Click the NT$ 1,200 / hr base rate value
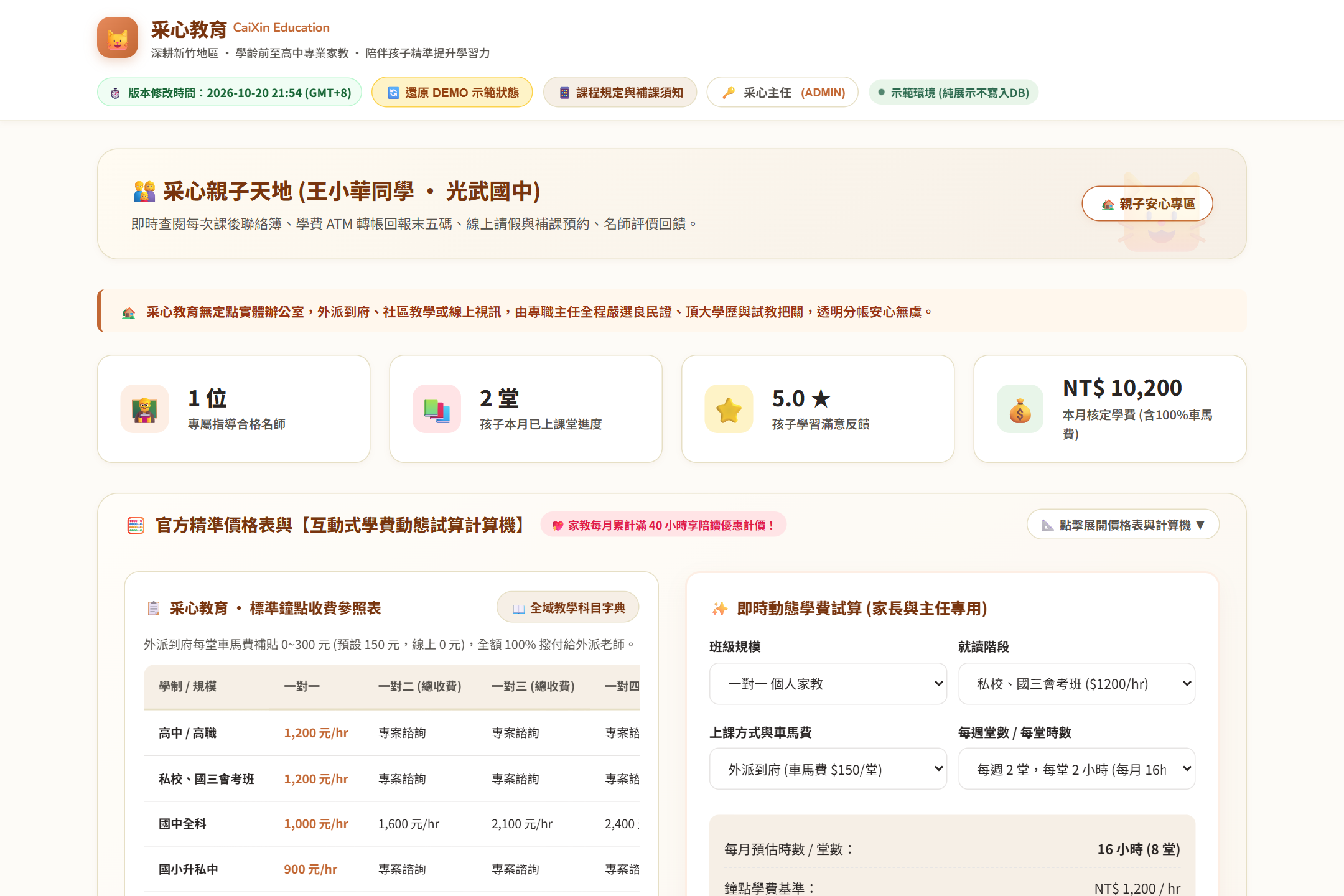Image resolution: width=1344 pixels, height=896 pixels. pyautogui.click(x=1137, y=889)
